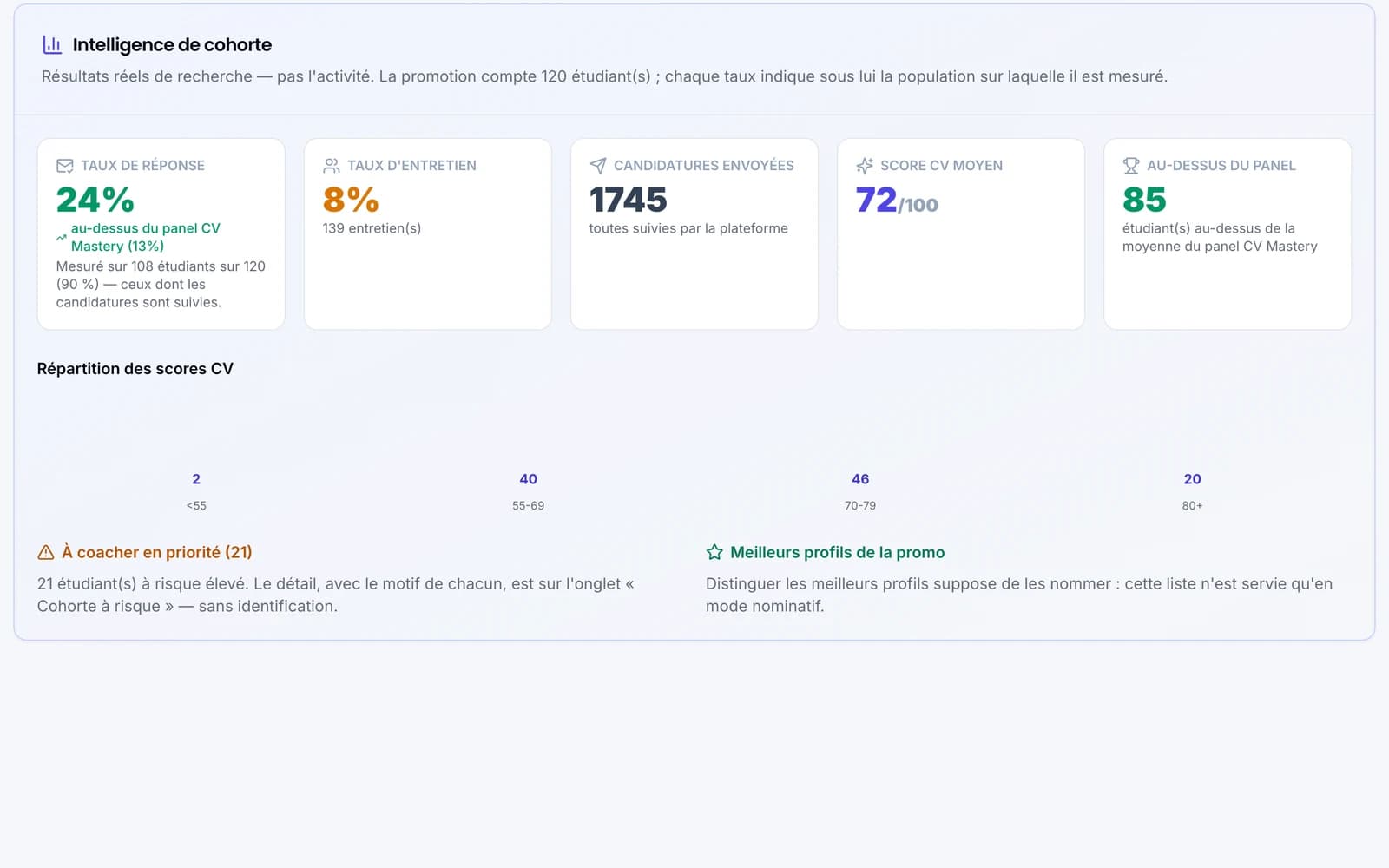
Task: Click the '70-79' score range label
Action: (x=860, y=505)
